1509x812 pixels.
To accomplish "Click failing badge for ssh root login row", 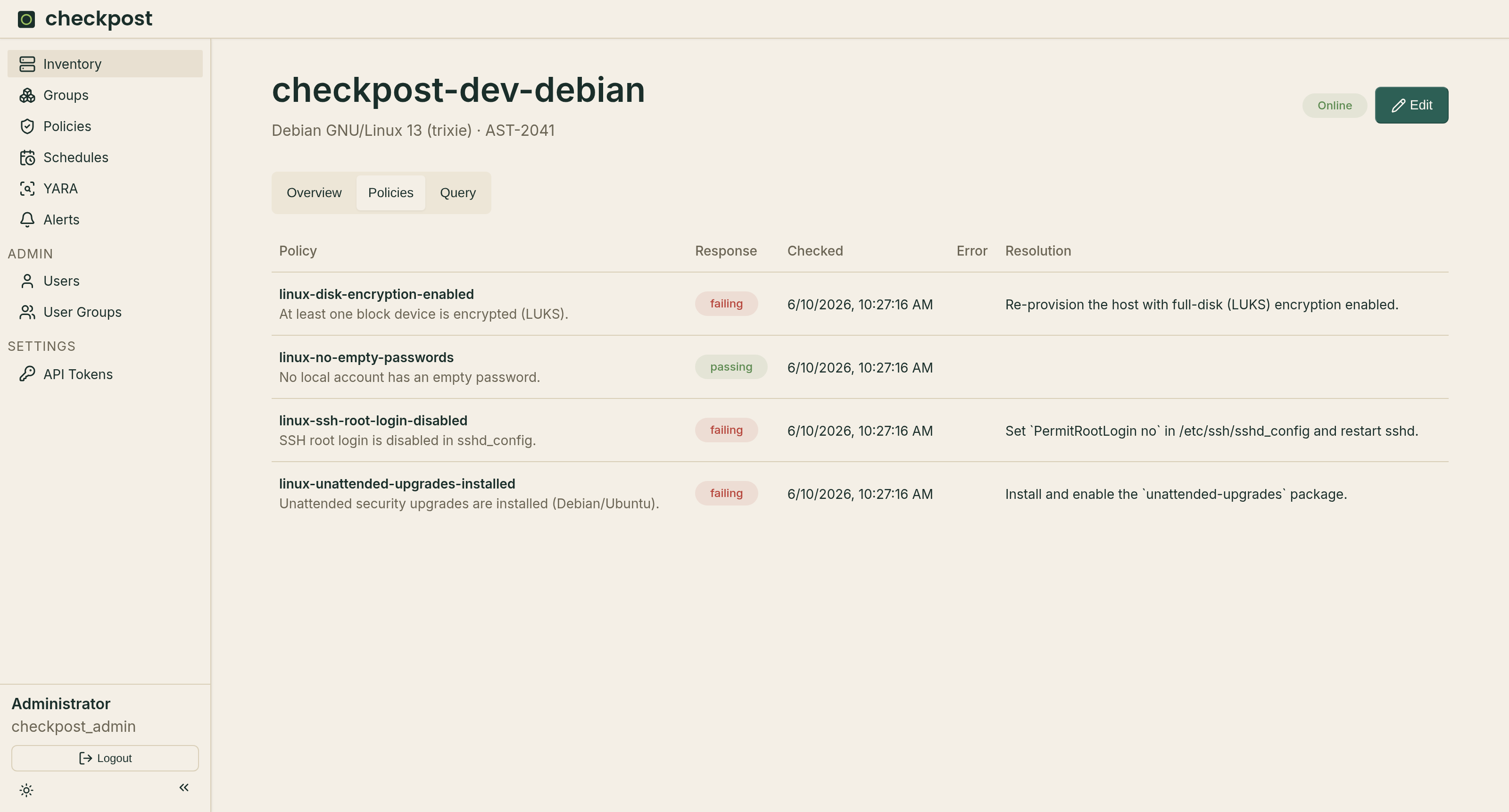I will tap(726, 430).
